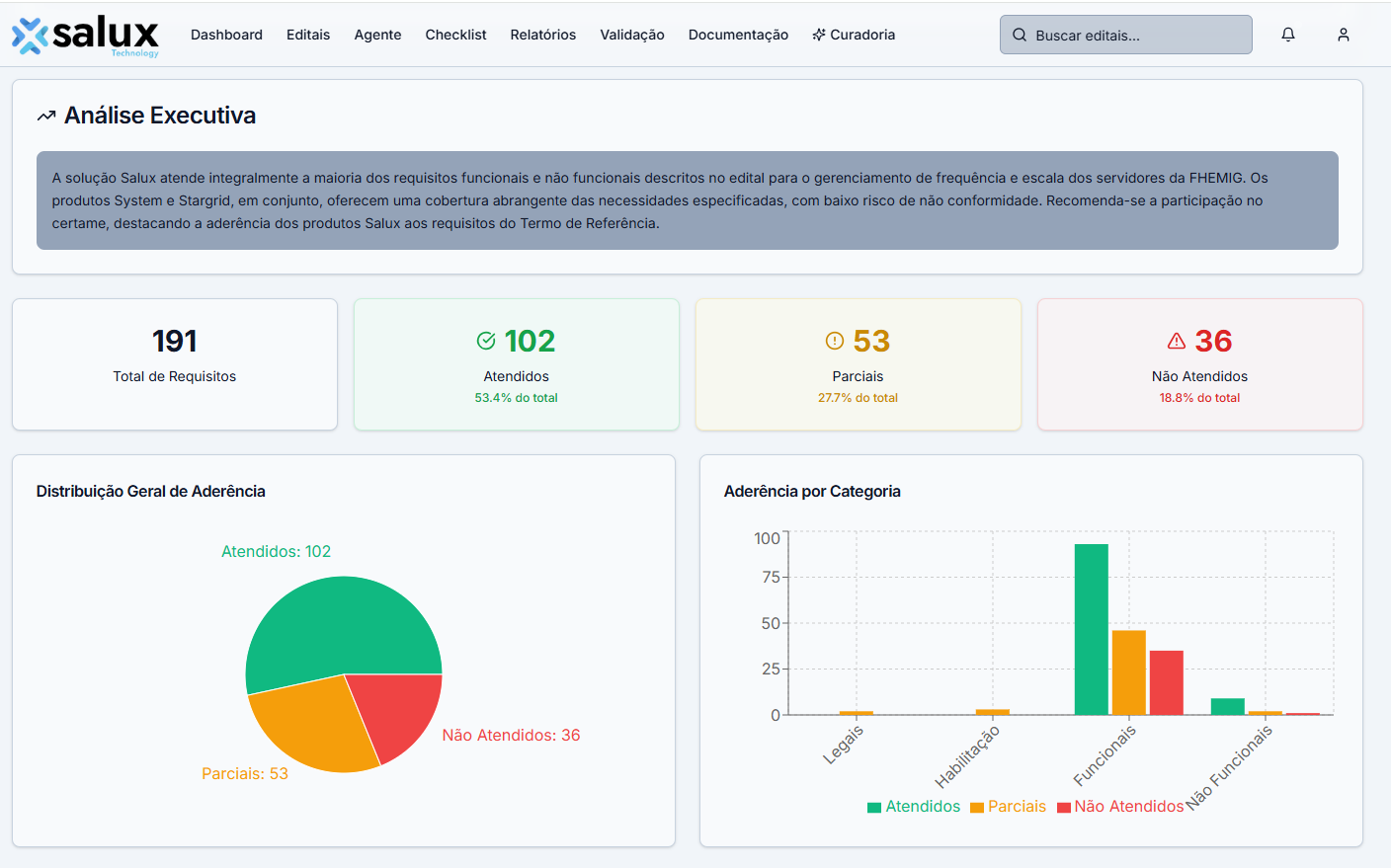This screenshot has height=868, width=1391.
Task: Click the '53.4% do total' text
Action: 516,398
